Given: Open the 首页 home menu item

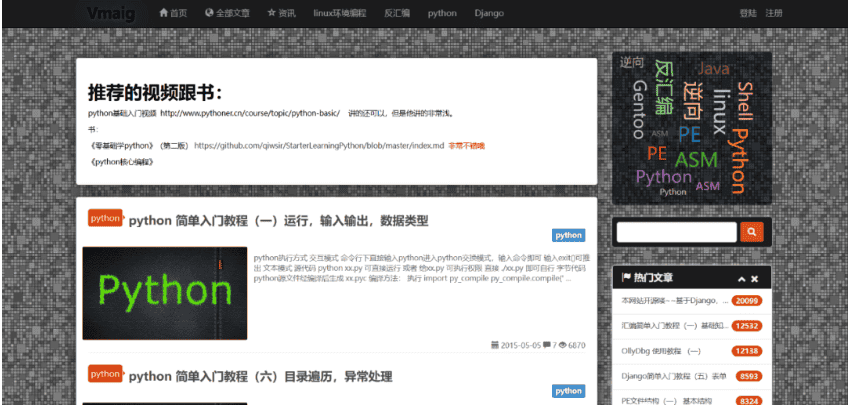Looking at the screenshot, I should pos(173,13).
